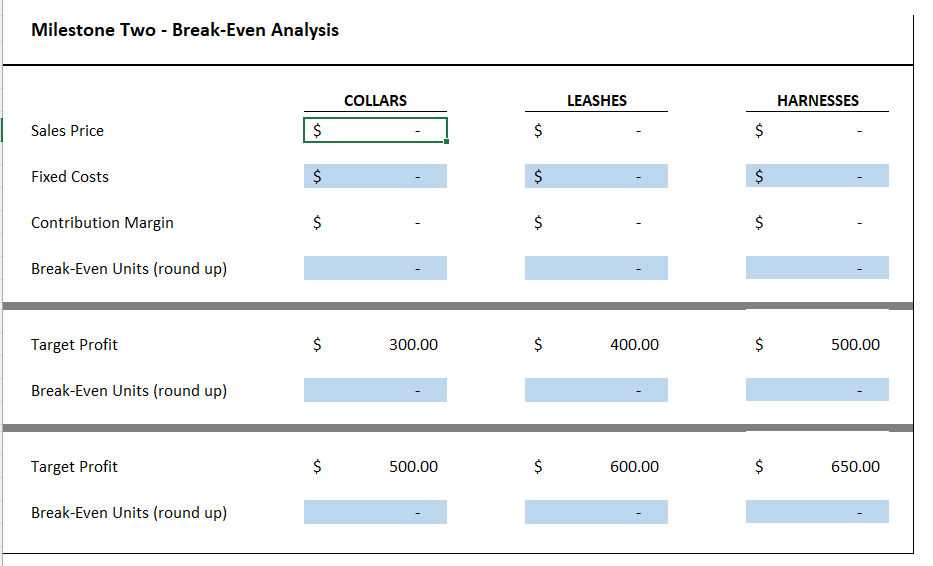The image size is (933, 566).
Task: Click the COLLARS column header
Action: click(375, 101)
